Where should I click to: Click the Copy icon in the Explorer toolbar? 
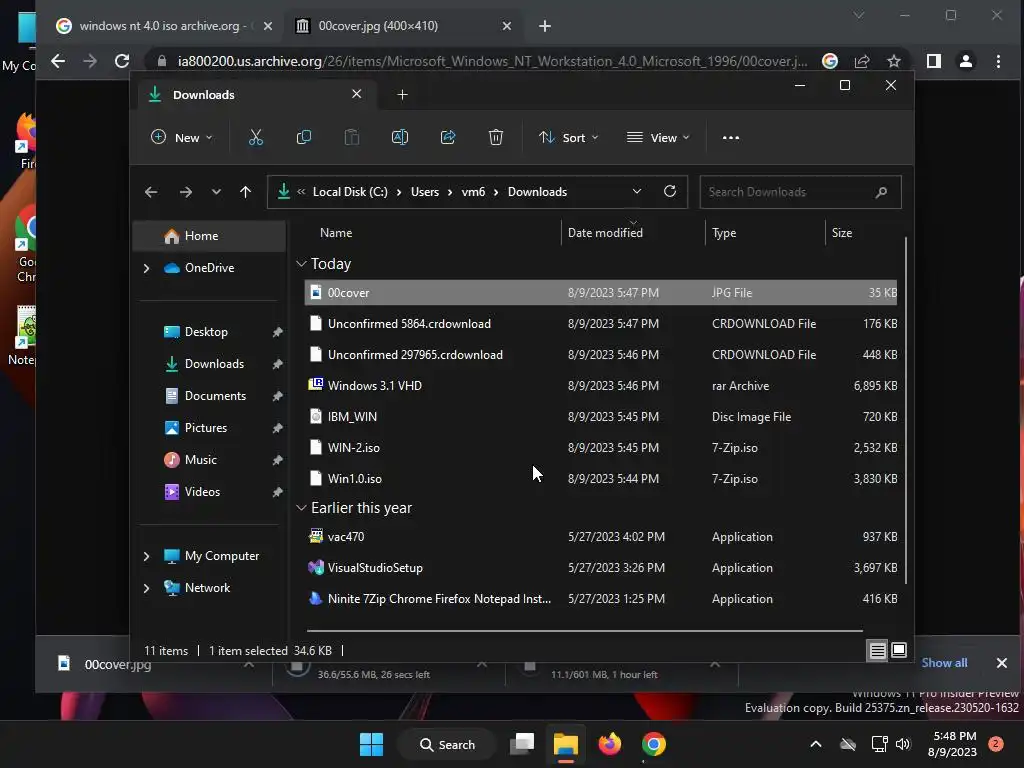coord(304,137)
